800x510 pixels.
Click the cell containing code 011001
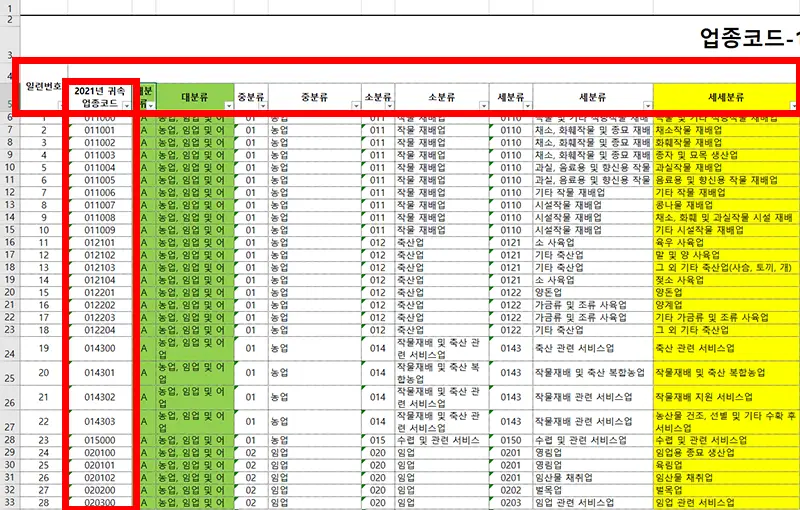click(99, 131)
